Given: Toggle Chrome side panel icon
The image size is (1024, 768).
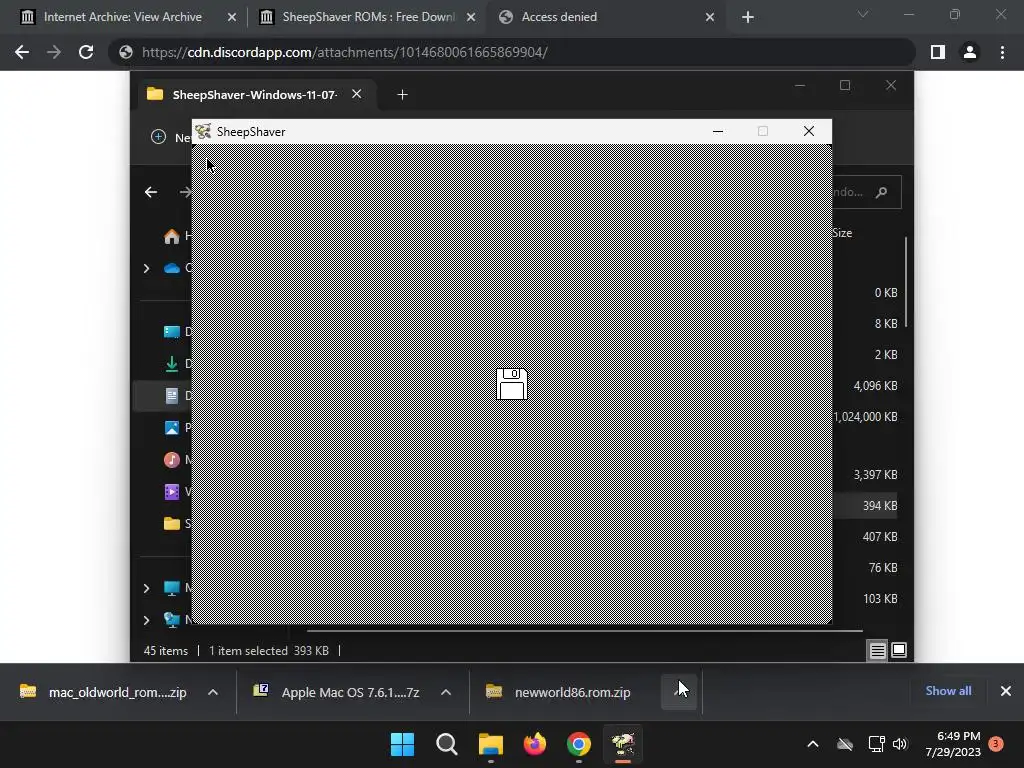Looking at the screenshot, I should tap(938, 52).
